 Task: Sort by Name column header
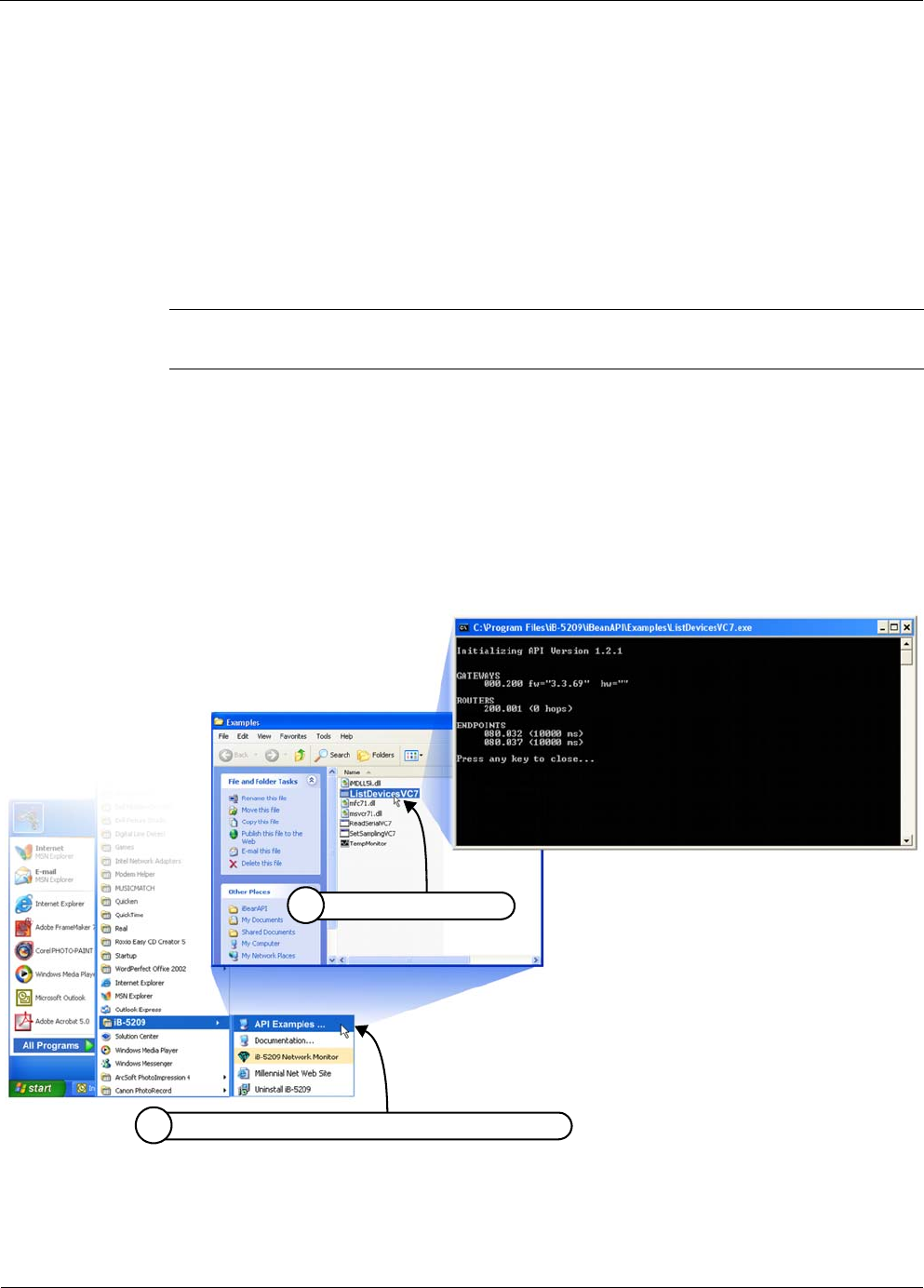click(x=354, y=771)
